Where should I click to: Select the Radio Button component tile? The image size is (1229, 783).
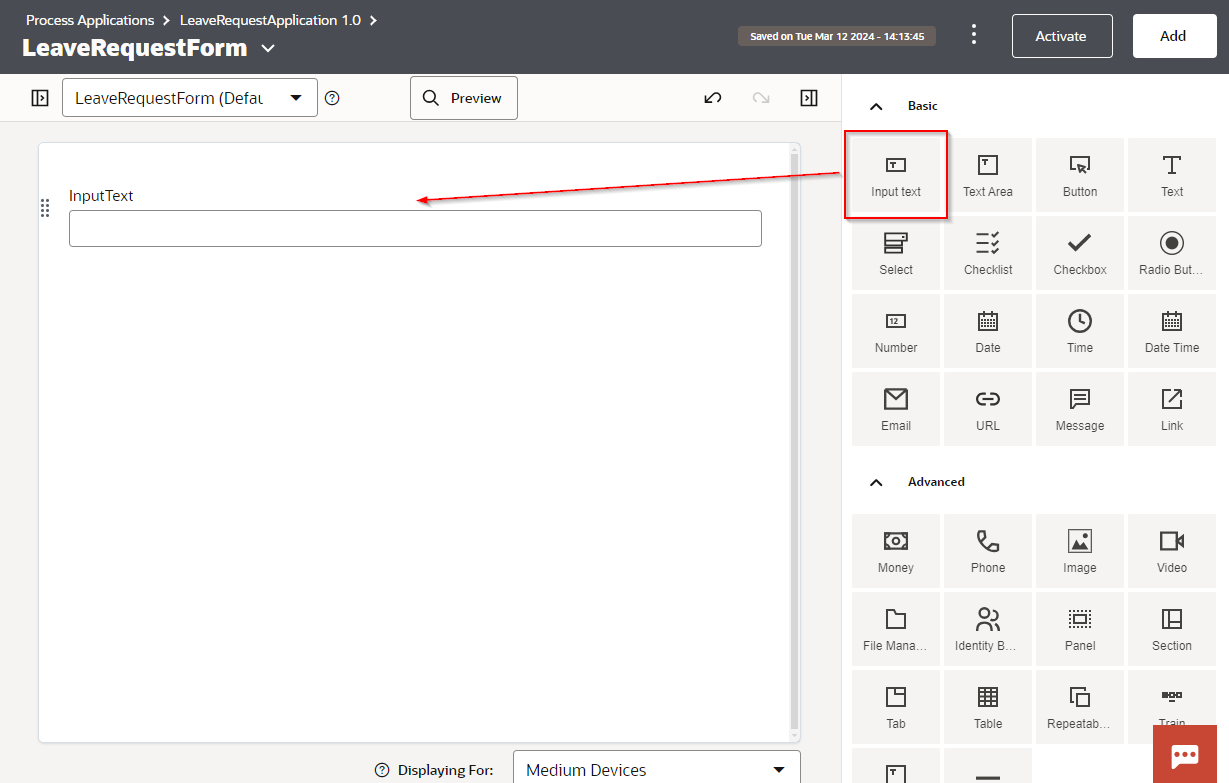pos(1171,254)
